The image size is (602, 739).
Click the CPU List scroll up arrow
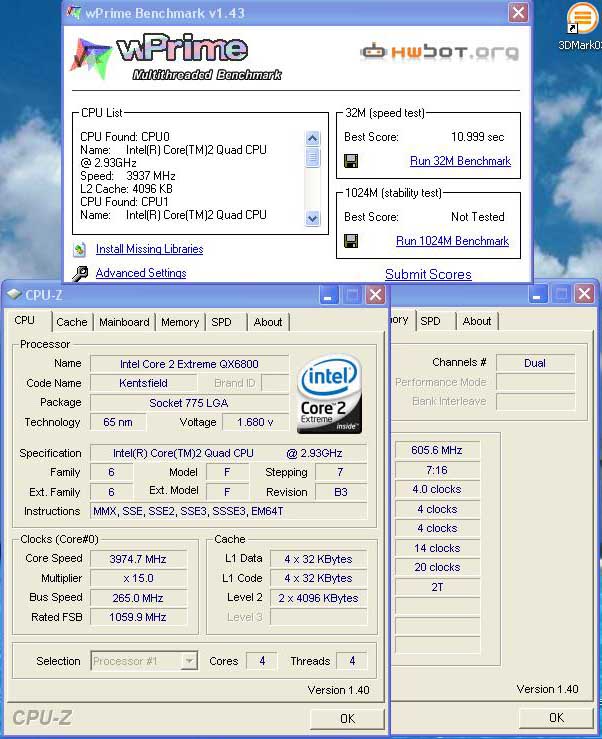(312, 138)
